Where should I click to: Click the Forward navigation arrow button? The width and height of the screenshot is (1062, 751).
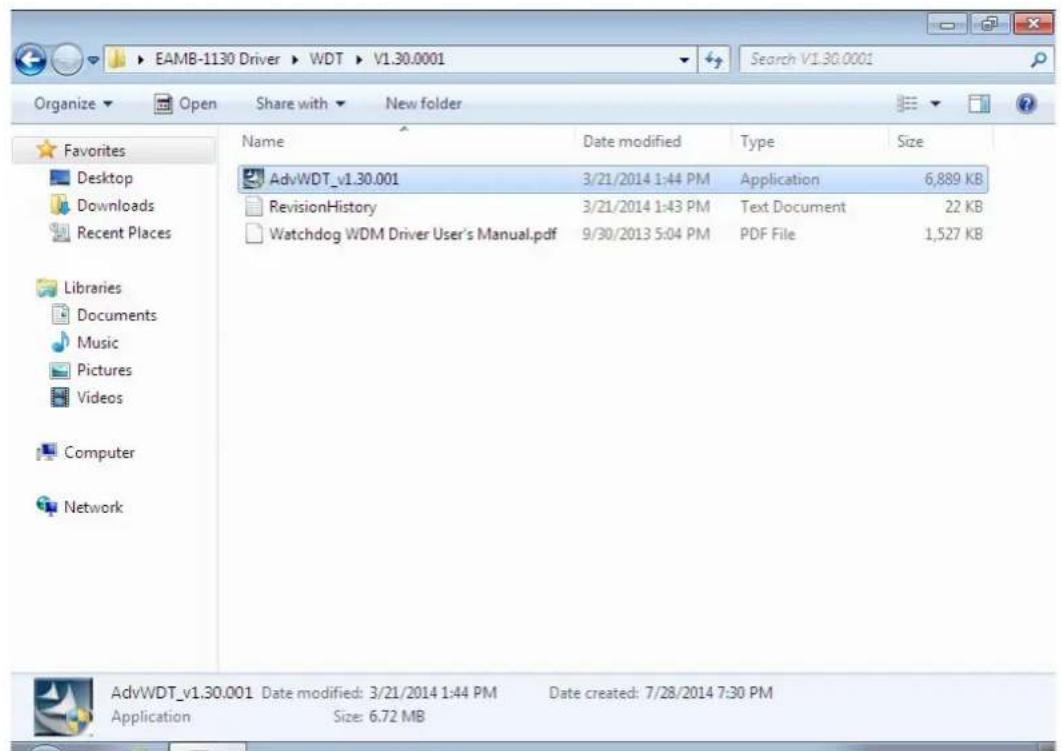point(66,61)
